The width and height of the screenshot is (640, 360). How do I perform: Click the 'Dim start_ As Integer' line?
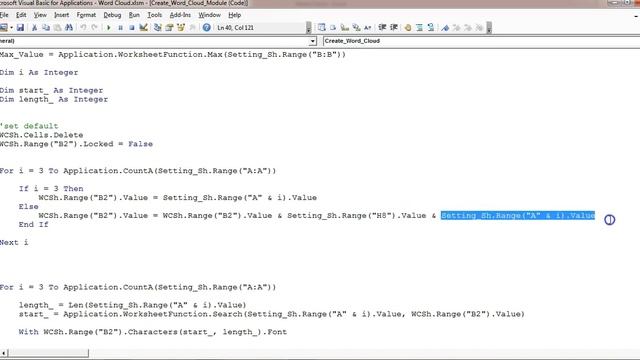point(51,90)
